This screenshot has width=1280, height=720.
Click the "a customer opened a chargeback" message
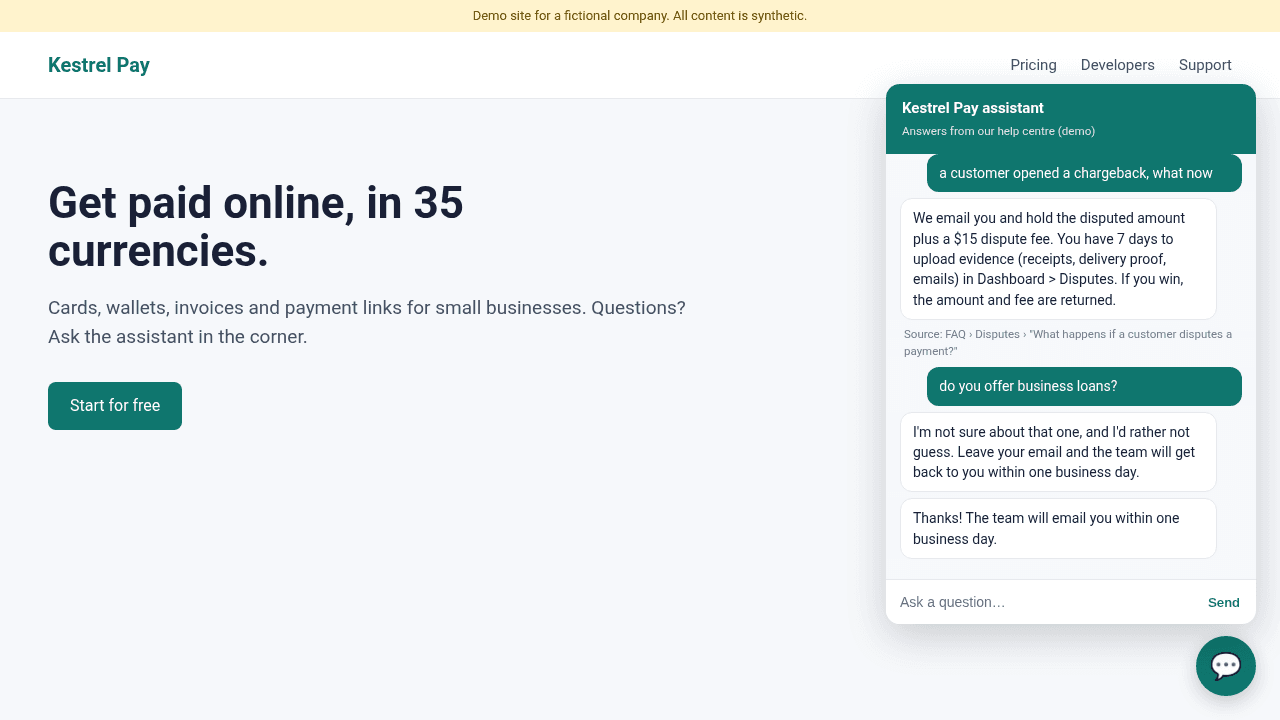tap(1084, 173)
